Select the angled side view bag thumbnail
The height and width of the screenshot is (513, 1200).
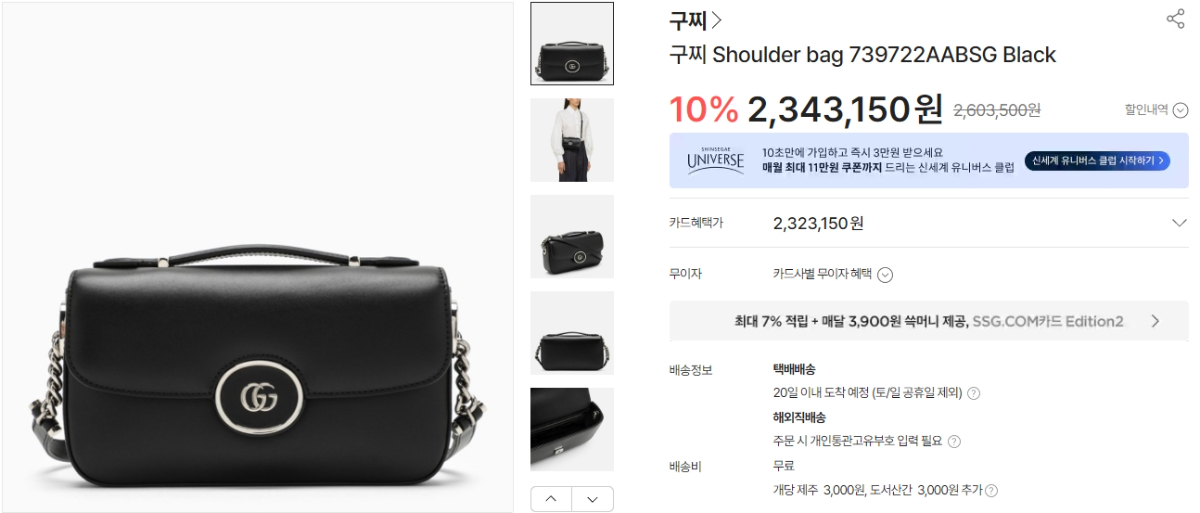(572, 237)
